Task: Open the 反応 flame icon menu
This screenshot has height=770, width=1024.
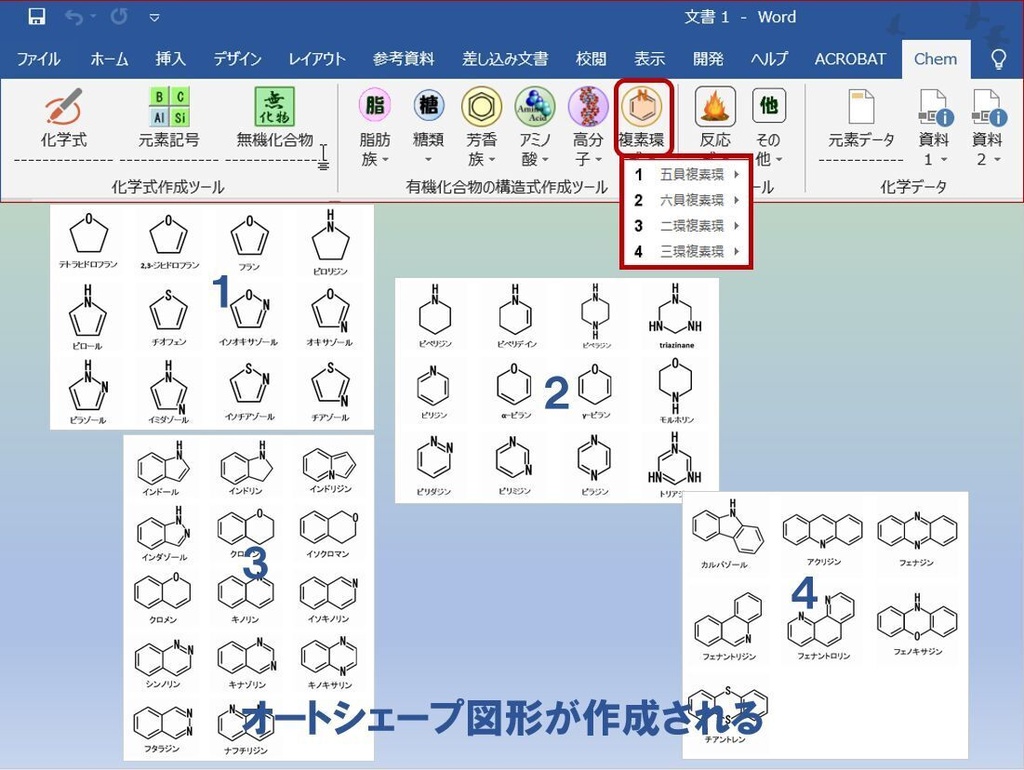Action: pyautogui.click(x=715, y=118)
